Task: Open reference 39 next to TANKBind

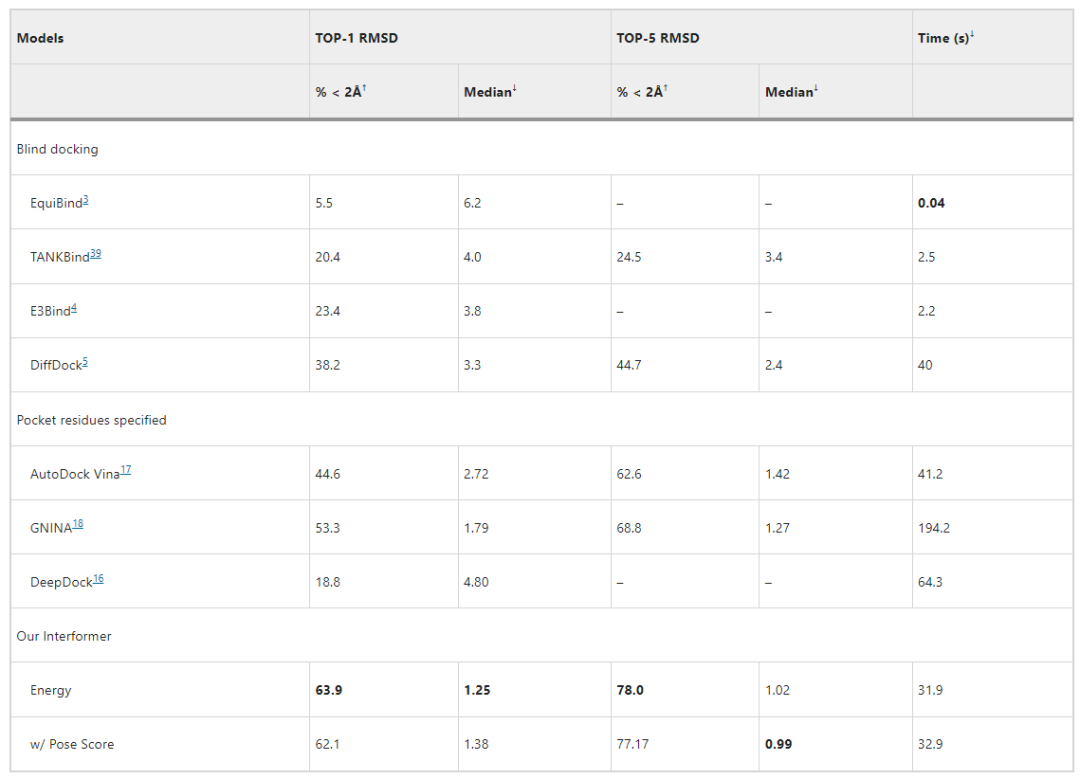Action: 95,254
